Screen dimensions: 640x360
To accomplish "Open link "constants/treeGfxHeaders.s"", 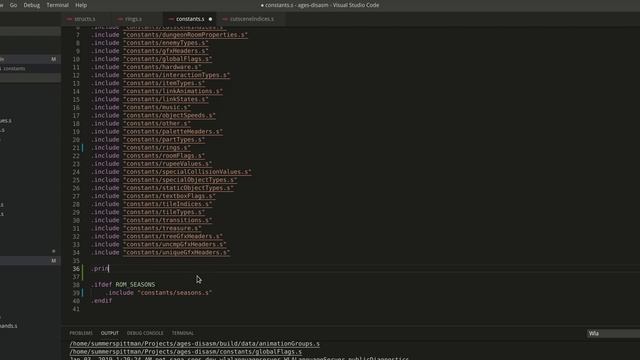I will point(173,236).
